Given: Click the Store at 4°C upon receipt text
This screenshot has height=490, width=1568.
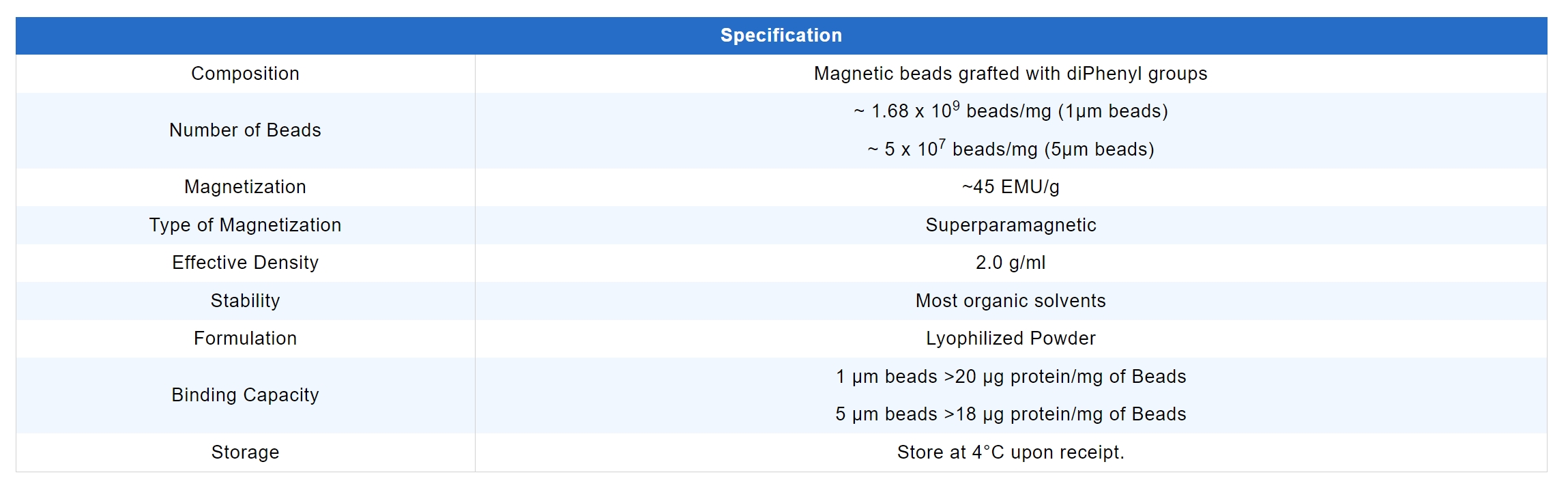Looking at the screenshot, I should [x=1010, y=452].
